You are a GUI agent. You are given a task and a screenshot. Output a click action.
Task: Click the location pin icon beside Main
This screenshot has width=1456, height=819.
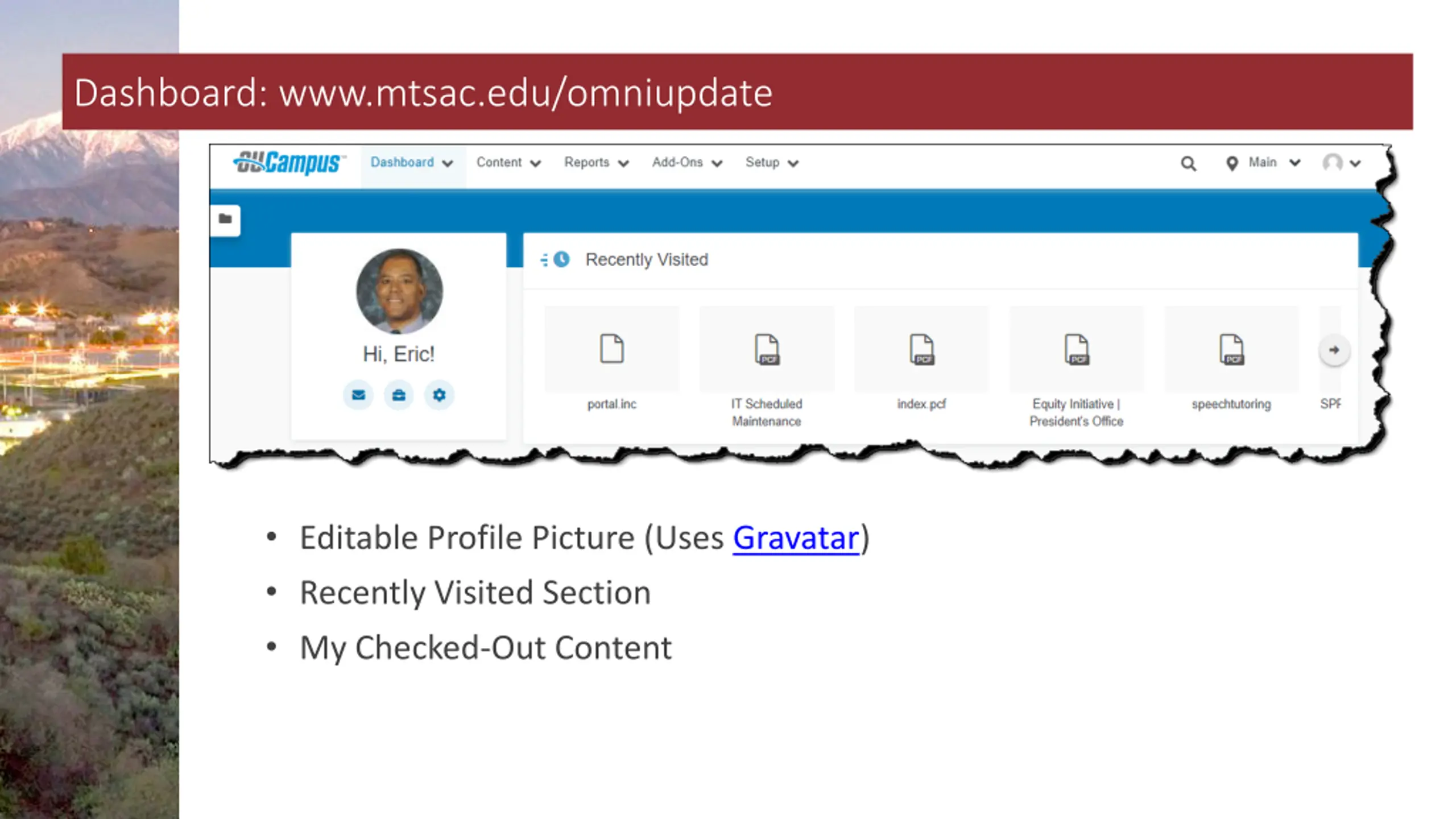pyautogui.click(x=1231, y=164)
